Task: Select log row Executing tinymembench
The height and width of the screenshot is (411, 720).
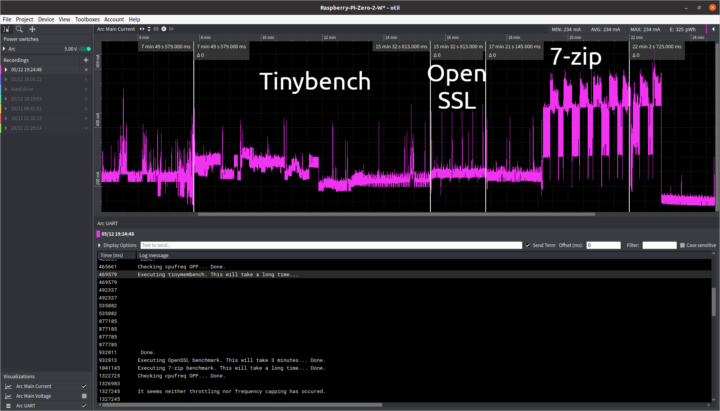Action: point(405,275)
